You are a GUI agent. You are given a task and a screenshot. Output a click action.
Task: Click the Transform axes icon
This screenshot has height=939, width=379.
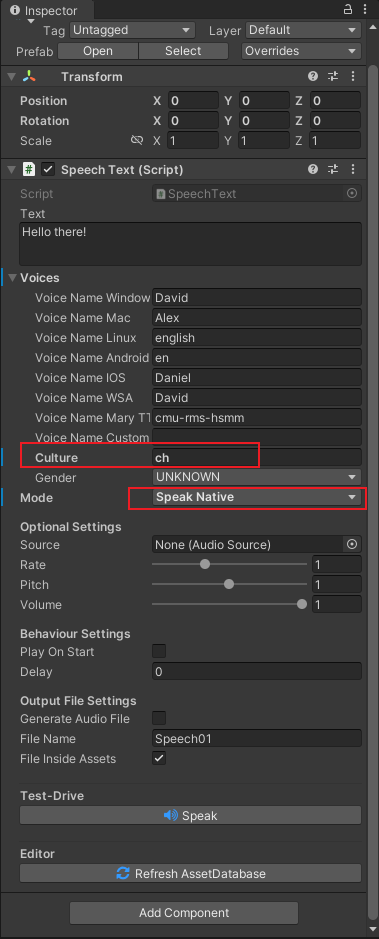pyautogui.click(x=30, y=77)
